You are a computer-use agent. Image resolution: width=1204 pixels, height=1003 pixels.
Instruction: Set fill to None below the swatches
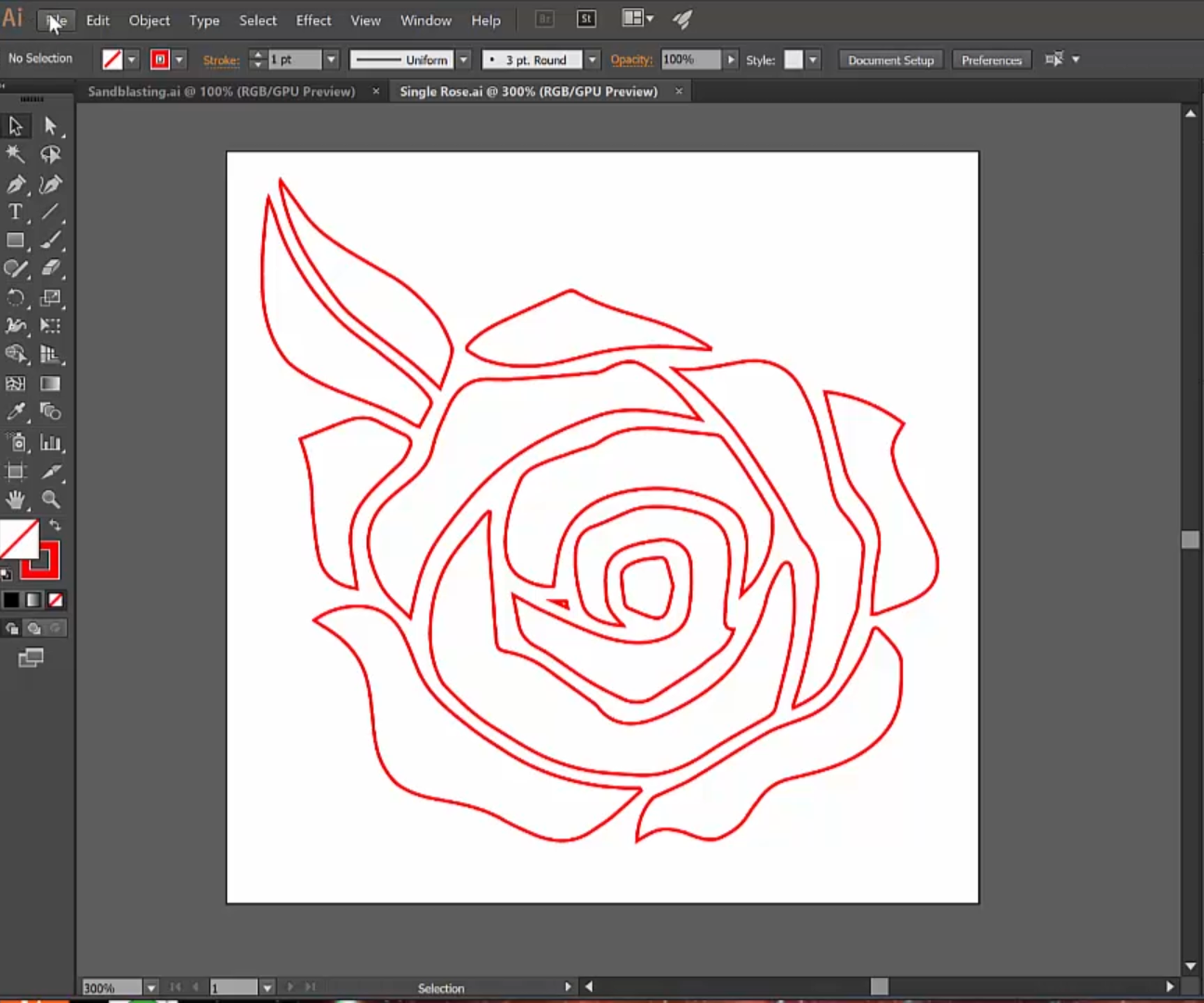tap(55, 600)
